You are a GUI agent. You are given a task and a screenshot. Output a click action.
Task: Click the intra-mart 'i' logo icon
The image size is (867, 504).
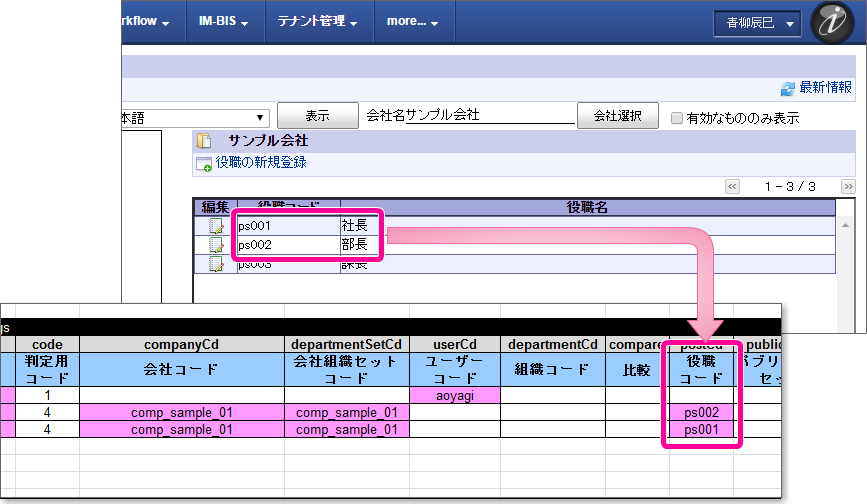click(832, 23)
